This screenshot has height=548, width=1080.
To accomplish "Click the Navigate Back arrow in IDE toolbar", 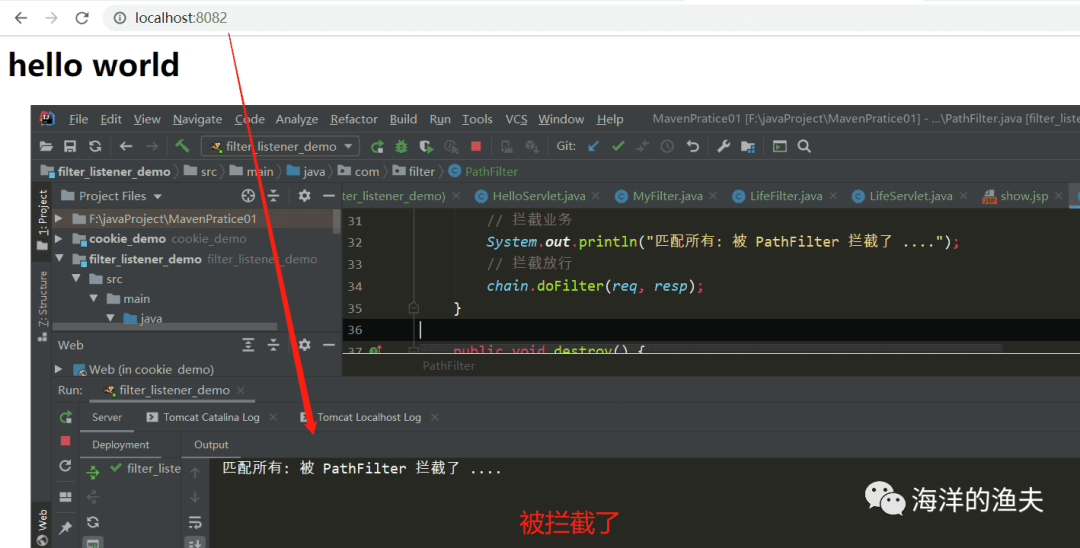I will coord(126,146).
